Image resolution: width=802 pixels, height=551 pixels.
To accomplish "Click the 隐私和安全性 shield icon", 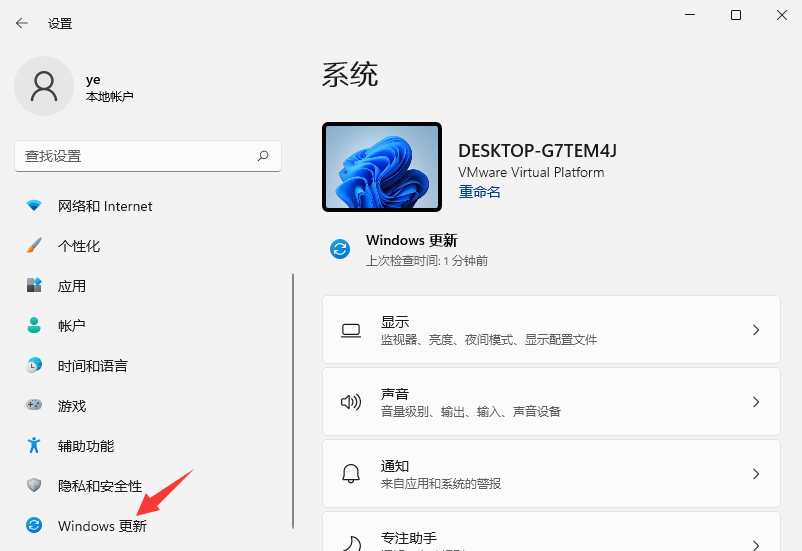I will coord(34,486).
